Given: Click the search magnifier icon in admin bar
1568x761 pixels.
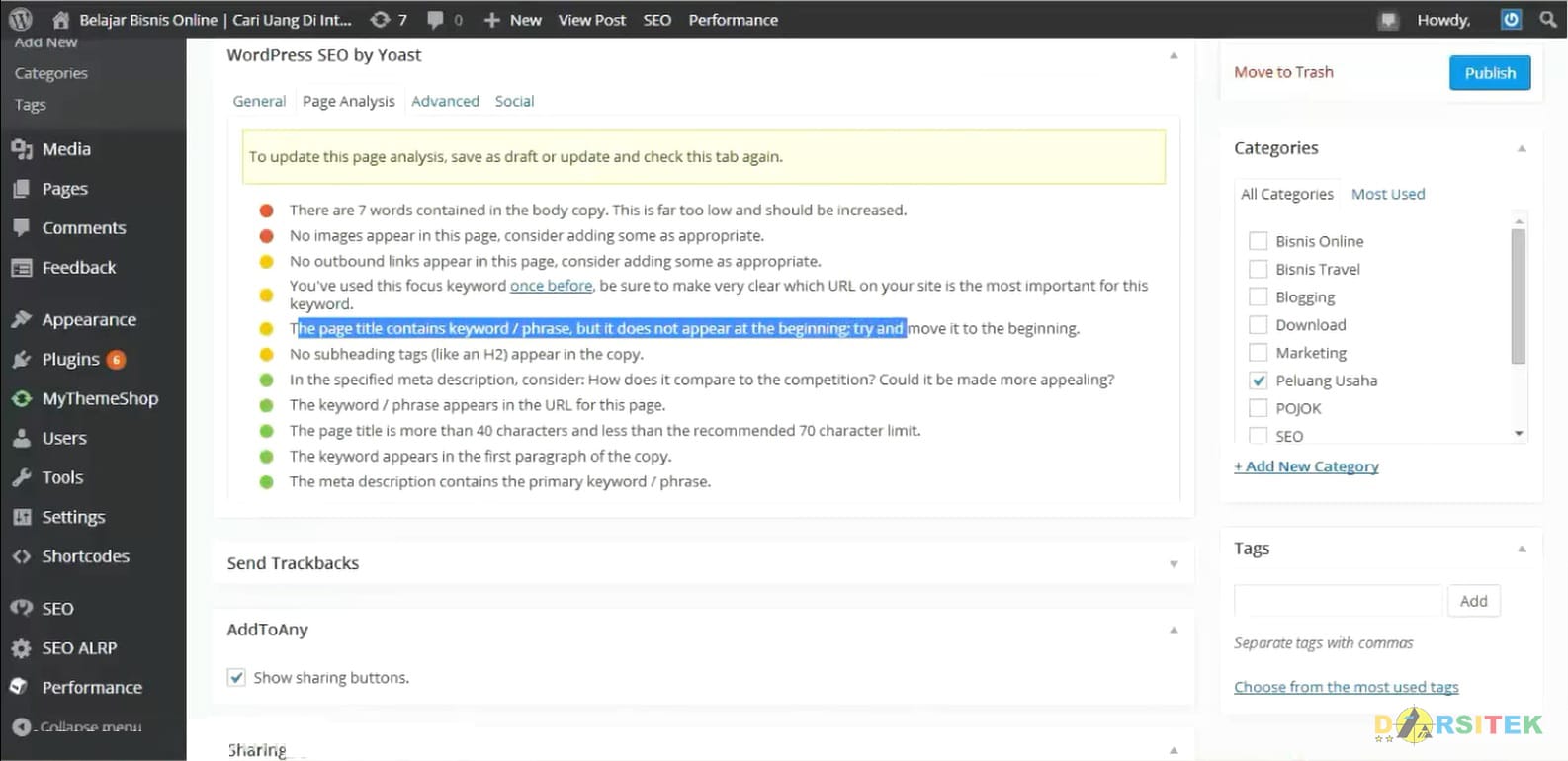Looking at the screenshot, I should pyautogui.click(x=1547, y=19).
